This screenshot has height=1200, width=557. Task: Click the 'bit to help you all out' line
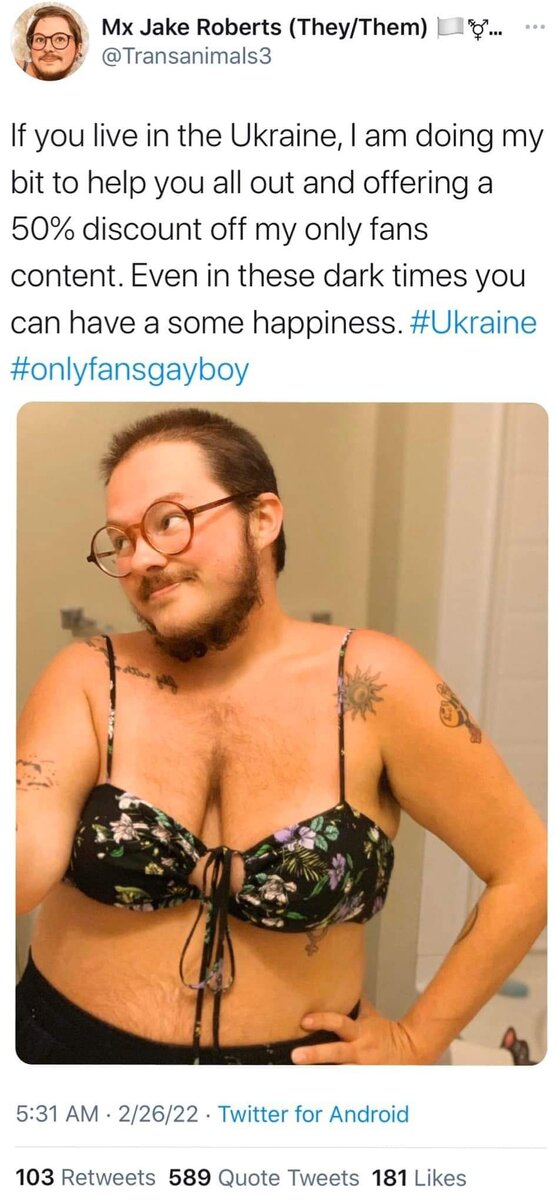pos(251,182)
